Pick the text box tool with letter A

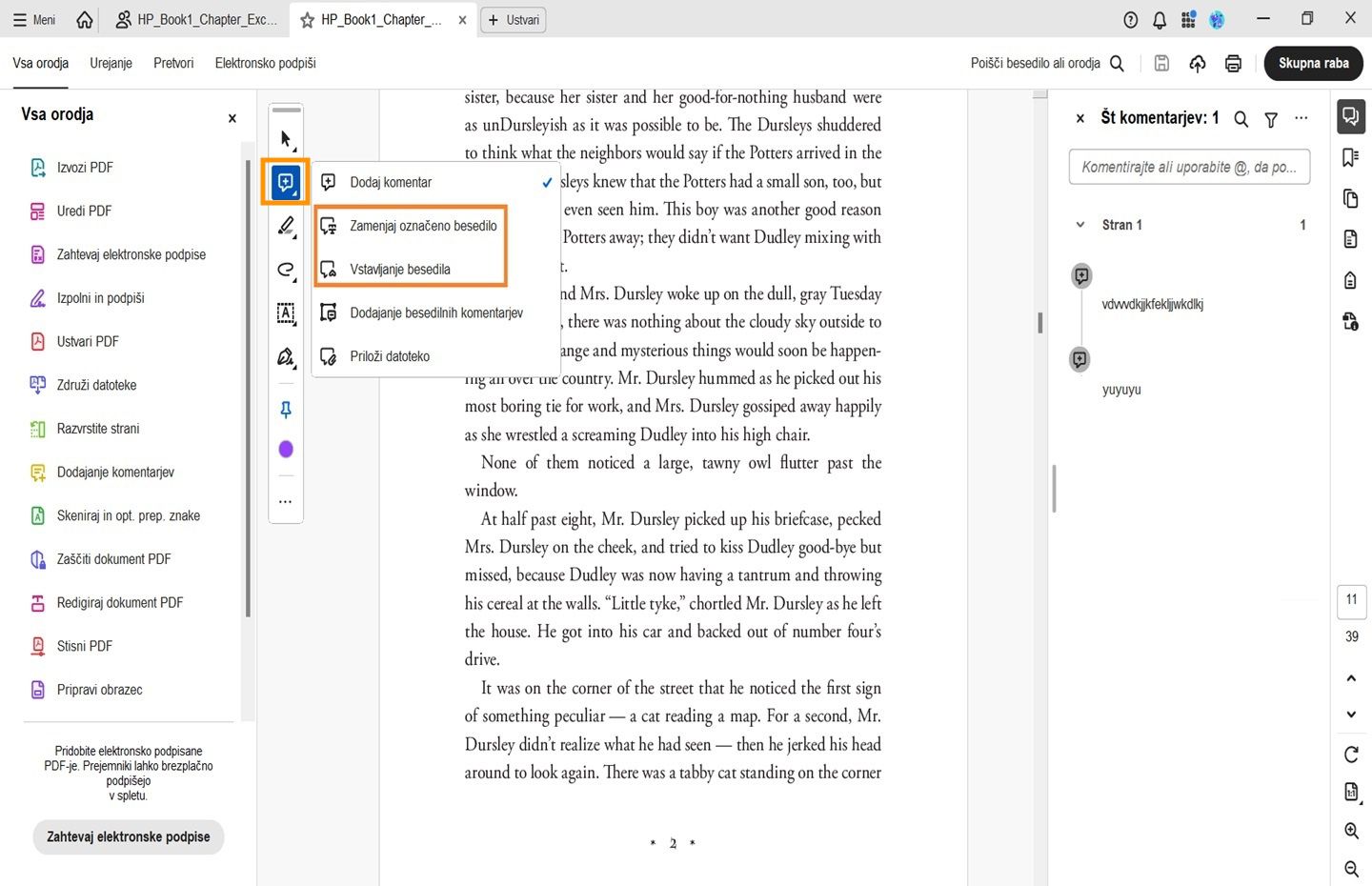point(286,312)
